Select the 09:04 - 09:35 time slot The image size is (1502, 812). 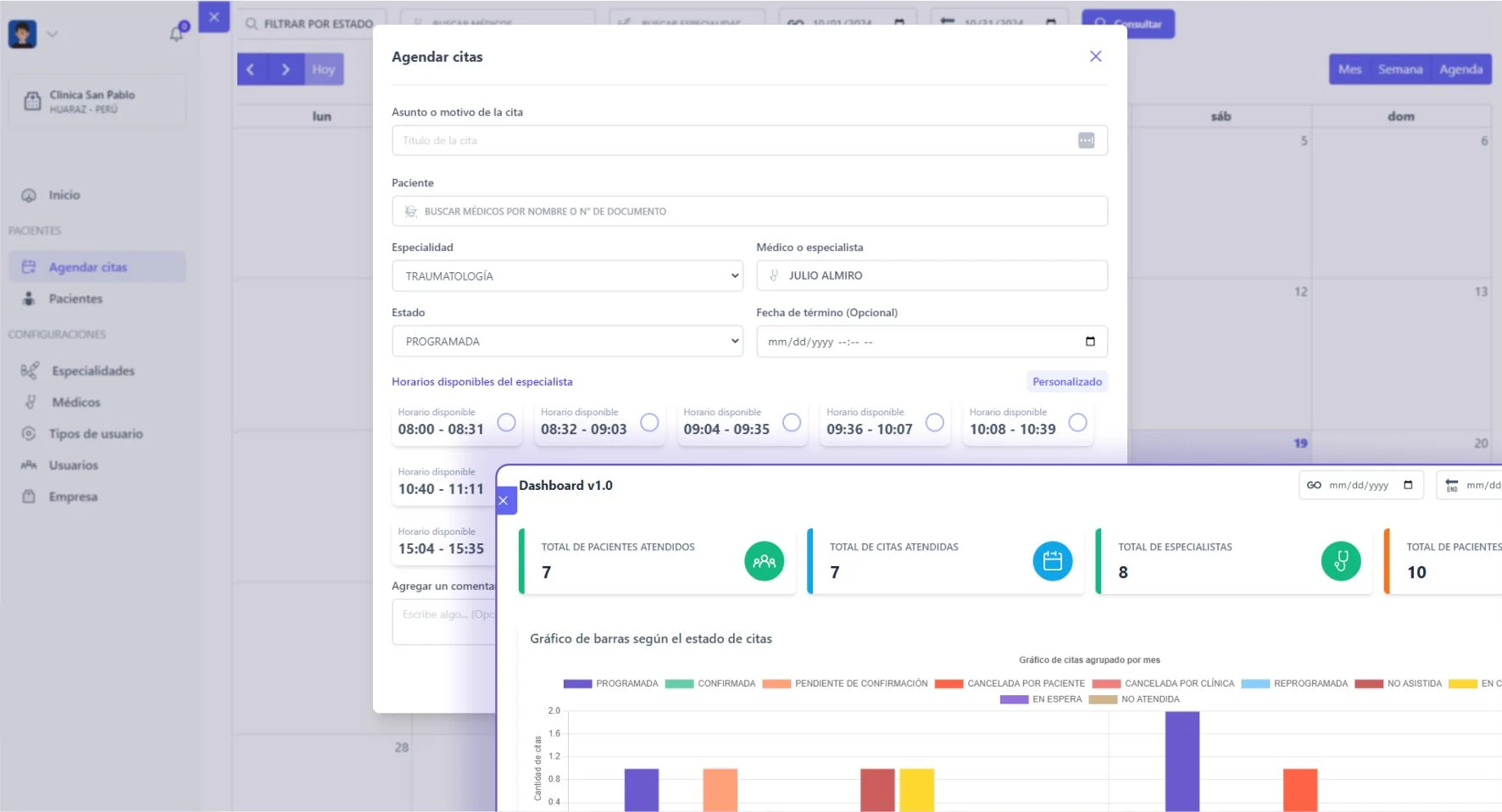pos(792,422)
